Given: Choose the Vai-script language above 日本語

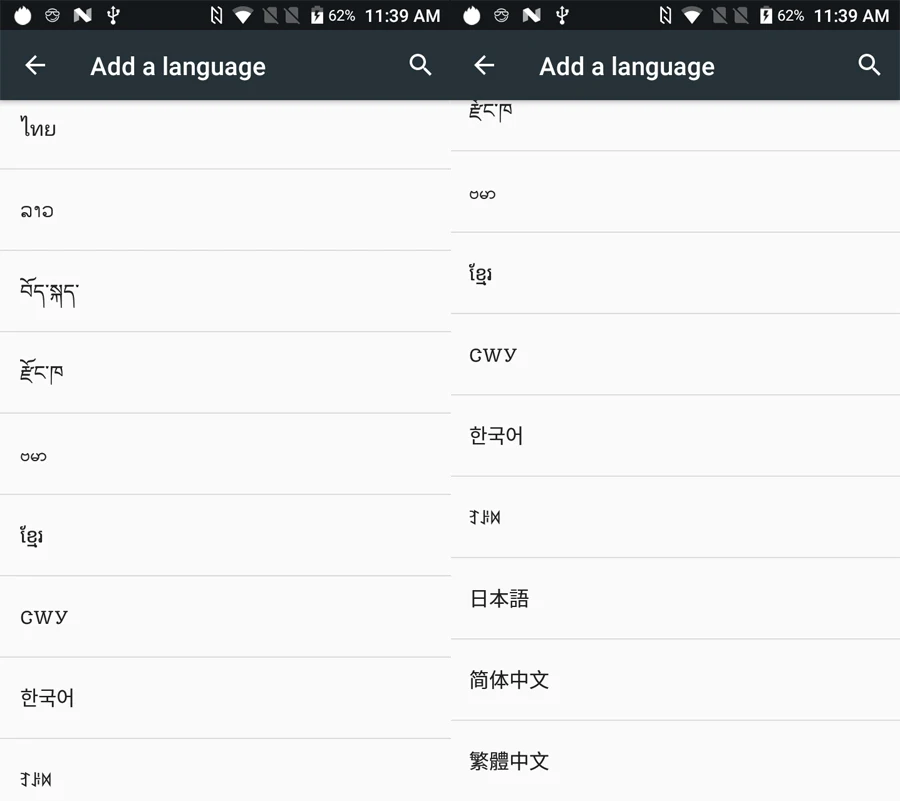Looking at the screenshot, I should (x=676, y=518).
